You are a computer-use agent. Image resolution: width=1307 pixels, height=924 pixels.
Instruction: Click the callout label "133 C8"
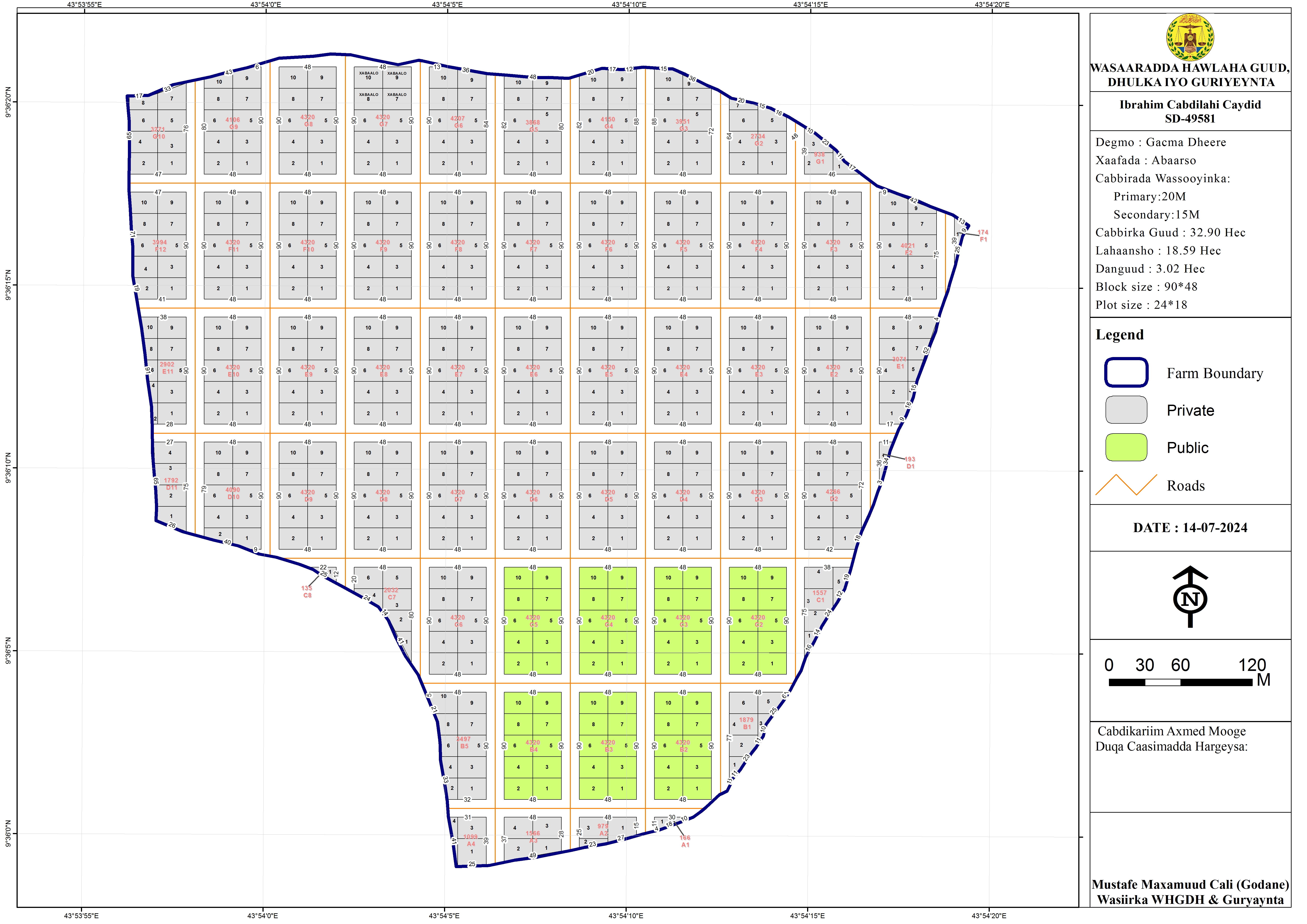pos(307,592)
